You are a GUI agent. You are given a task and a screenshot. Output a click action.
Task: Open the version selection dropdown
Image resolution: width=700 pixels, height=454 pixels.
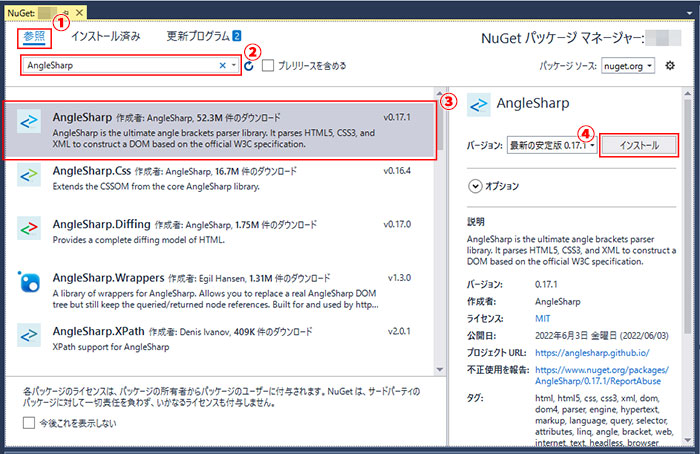tap(552, 145)
